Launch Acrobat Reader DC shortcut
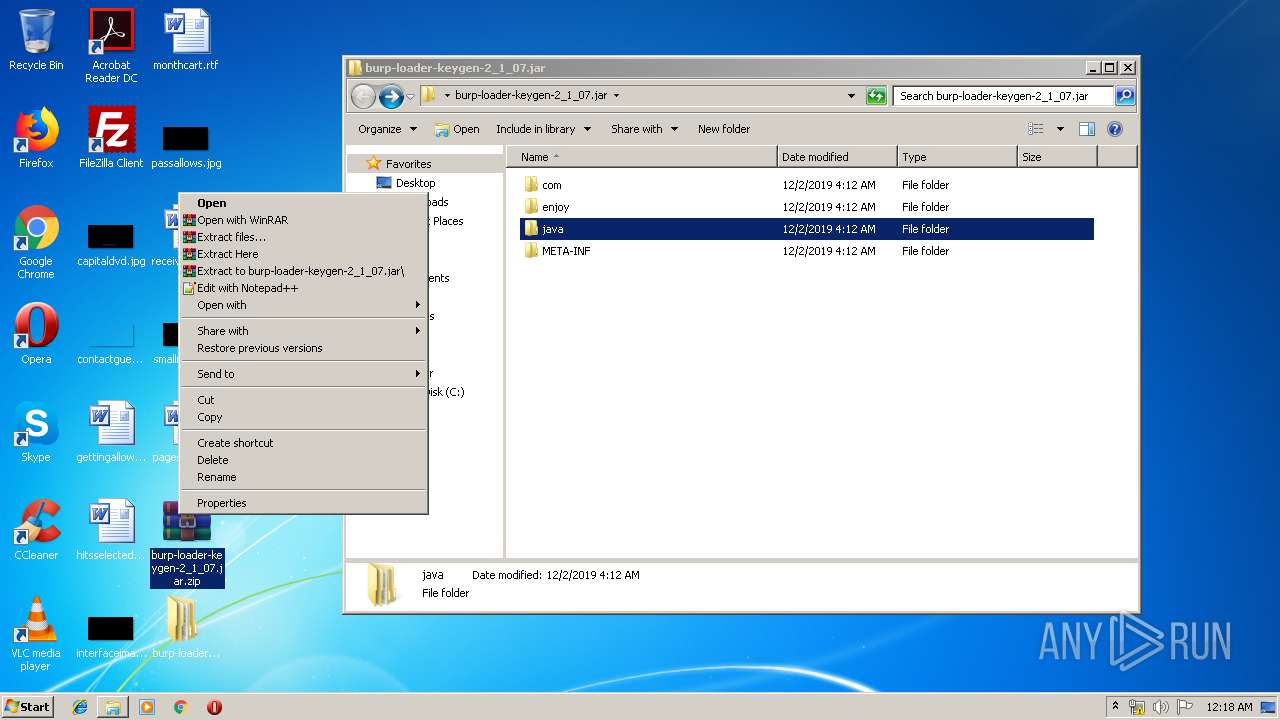 click(x=111, y=45)
